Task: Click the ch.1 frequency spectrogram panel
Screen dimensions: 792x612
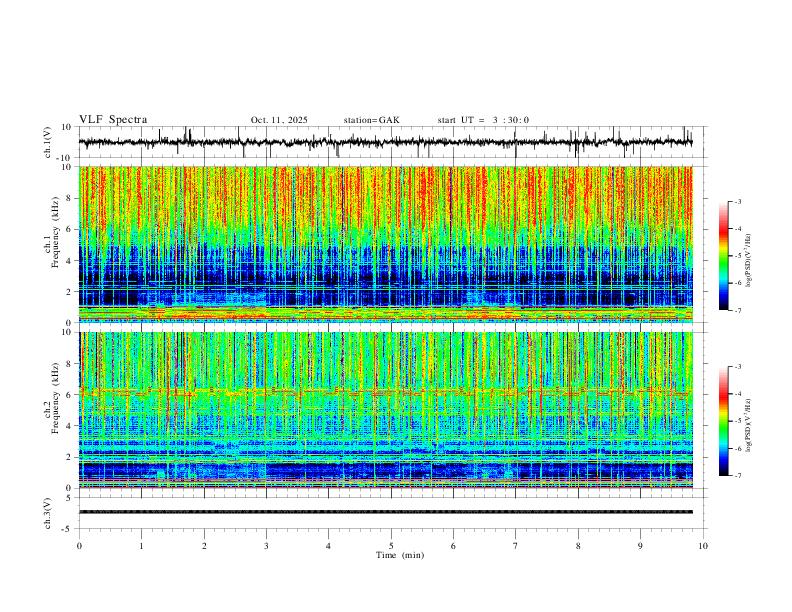Action: click(385, 244)
